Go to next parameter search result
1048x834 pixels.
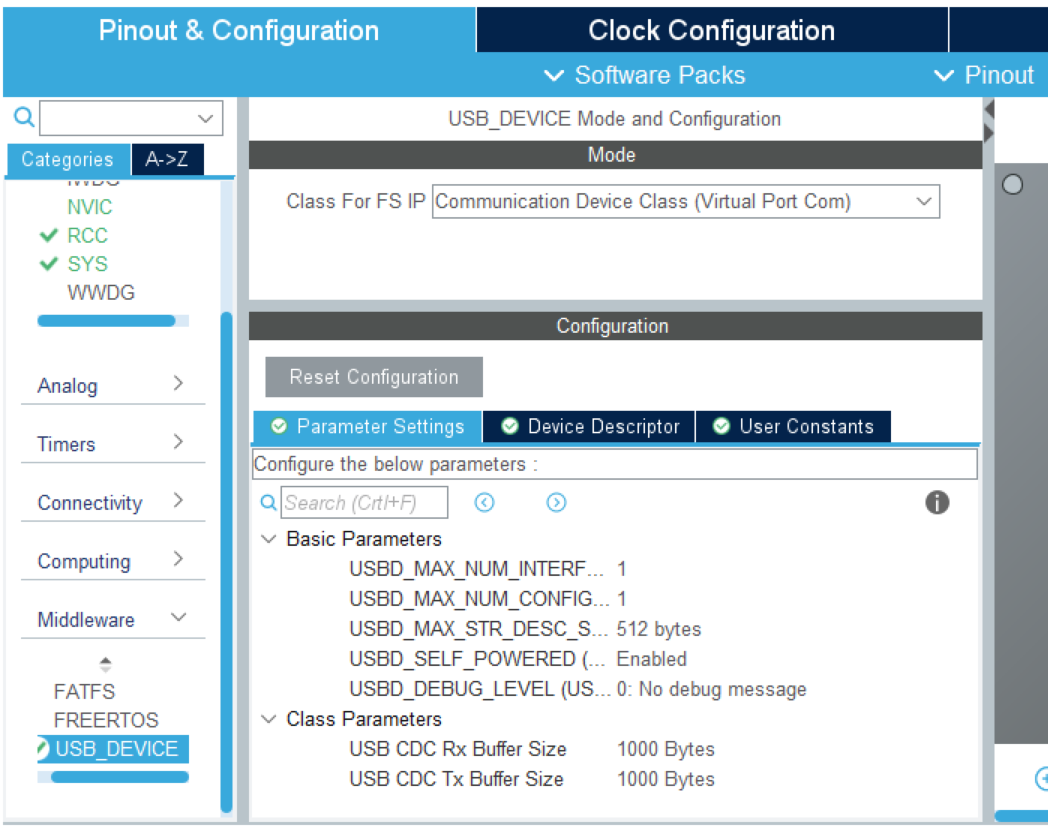556,502
